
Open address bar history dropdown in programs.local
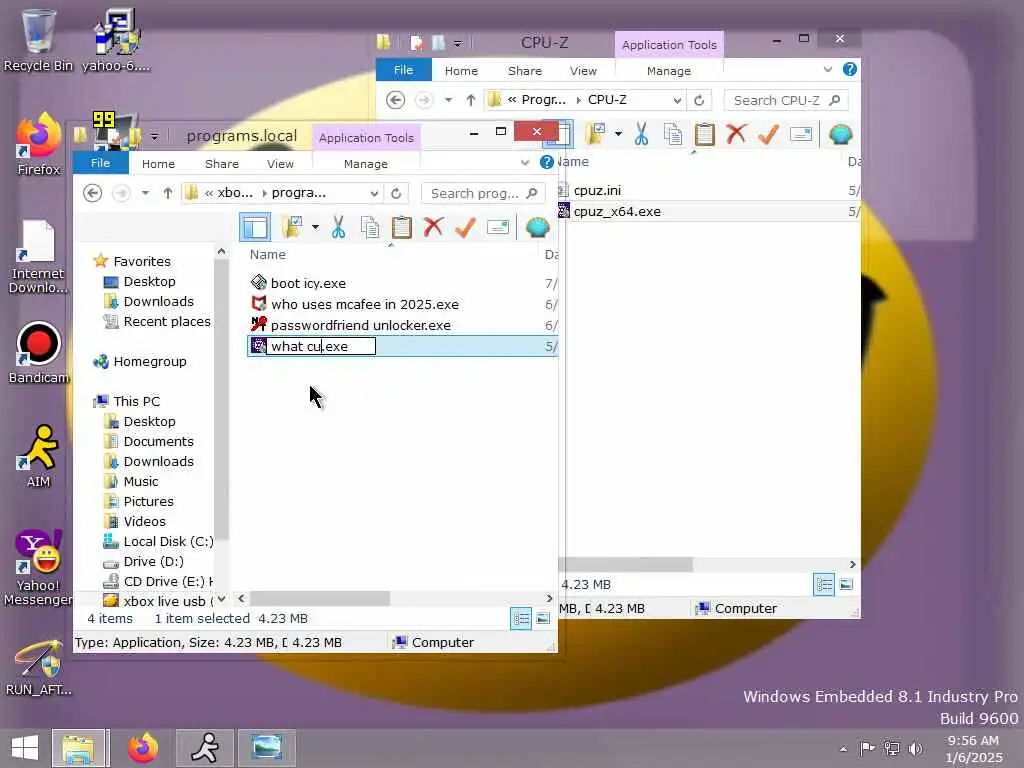(374, 193)
